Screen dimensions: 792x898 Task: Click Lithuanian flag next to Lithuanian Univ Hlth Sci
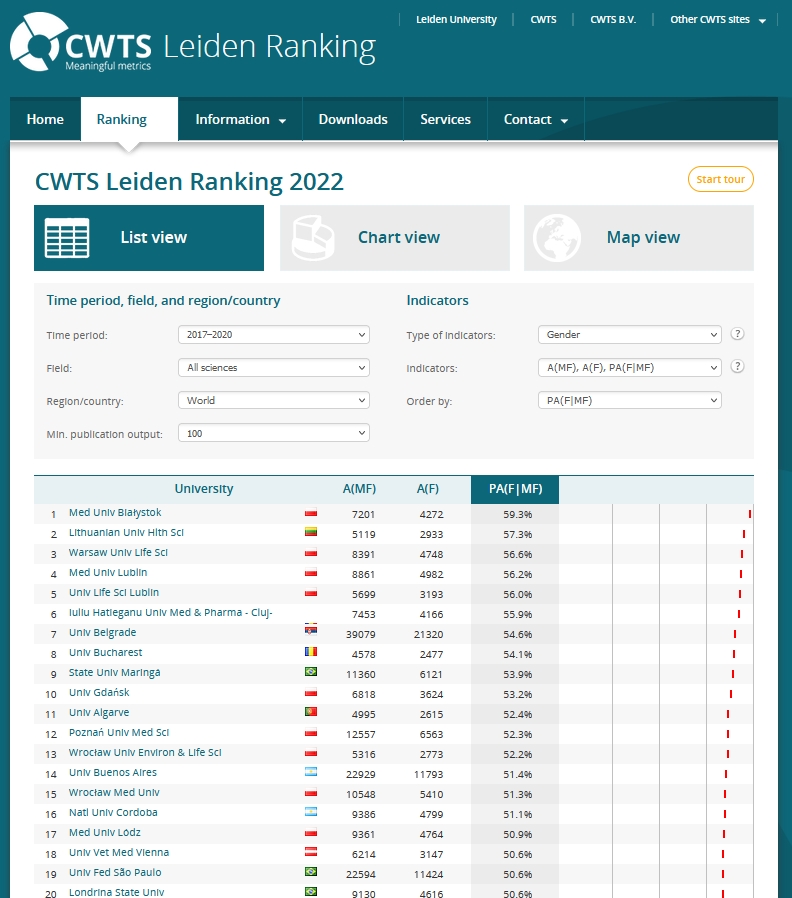(311, 532)
